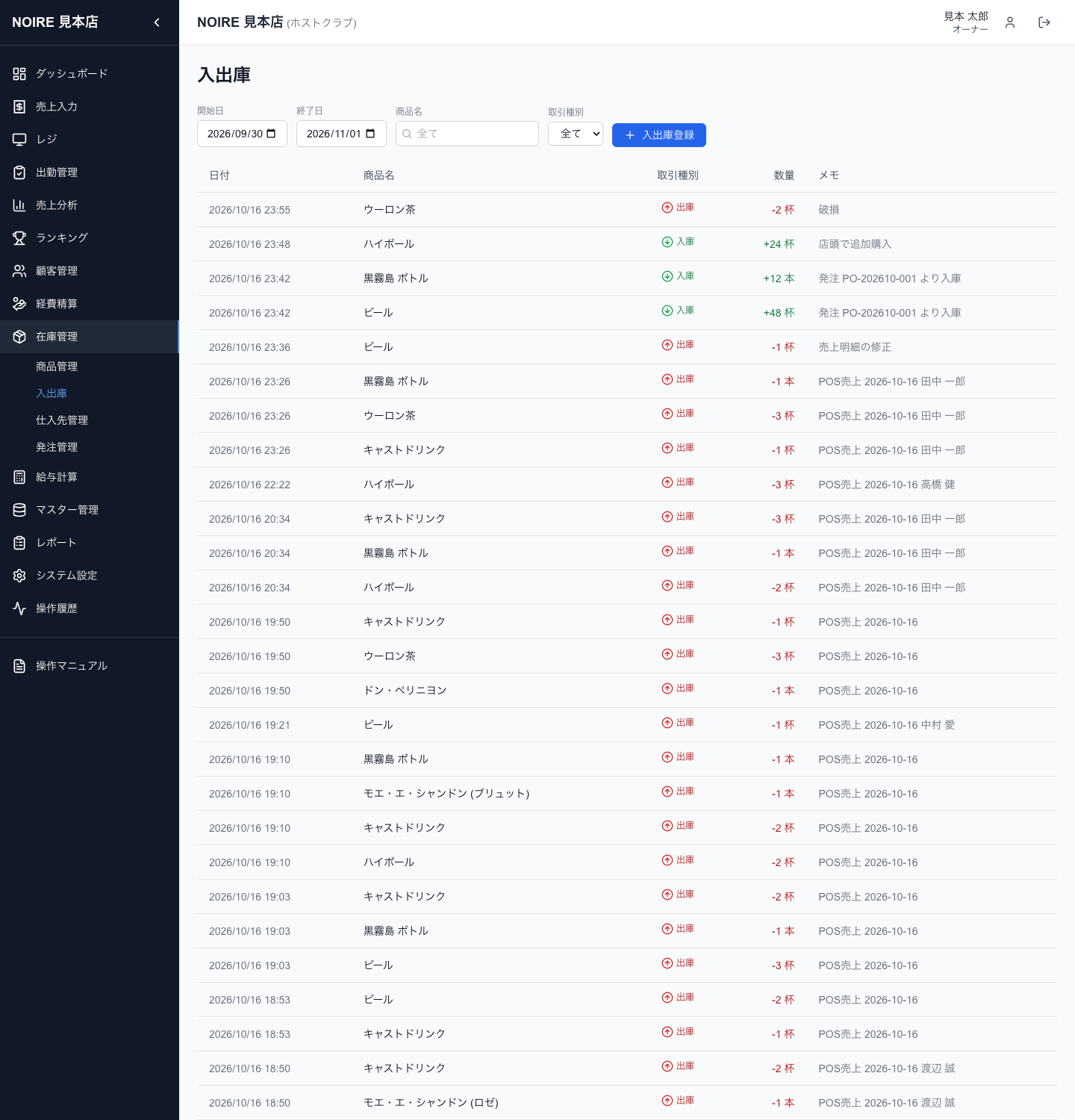Image resolution: width=1075 pixels, height=1120 pixels.
Task: Open the user profile icon
Action: click(x=1010, y=22)
